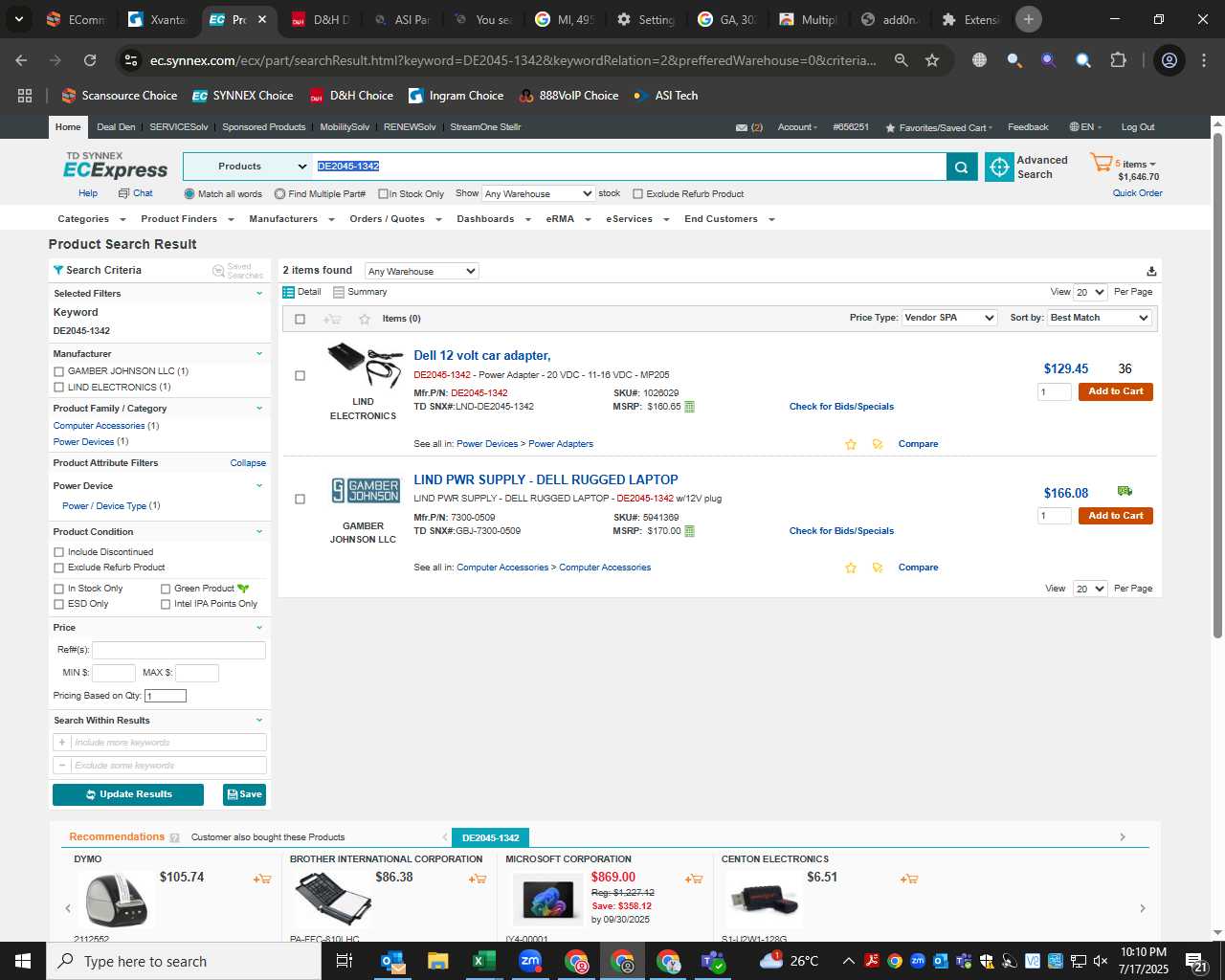Image resolution: width=1225 pixels, height=980 pixels.
Task: Open Outlook from Windows taskbar
Action: [x=392, y=961]
